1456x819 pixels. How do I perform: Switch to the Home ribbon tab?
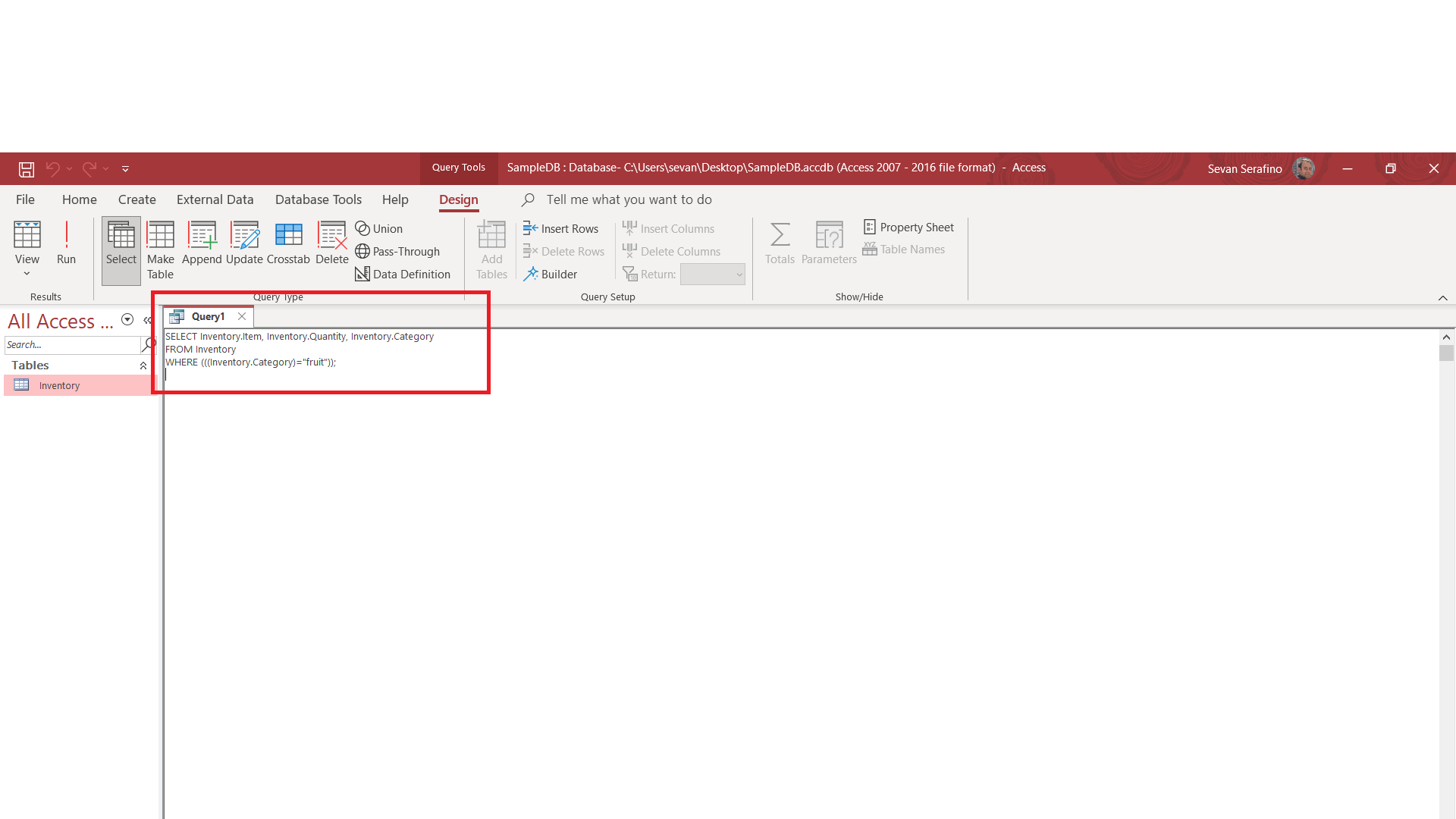click(x=80, y=199)
